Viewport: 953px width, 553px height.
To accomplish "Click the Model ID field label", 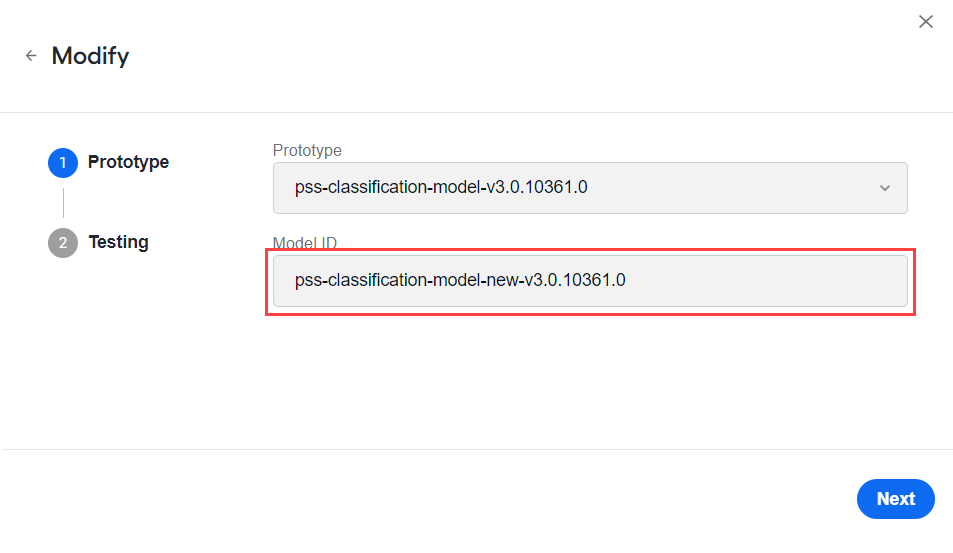I will 304,243.
